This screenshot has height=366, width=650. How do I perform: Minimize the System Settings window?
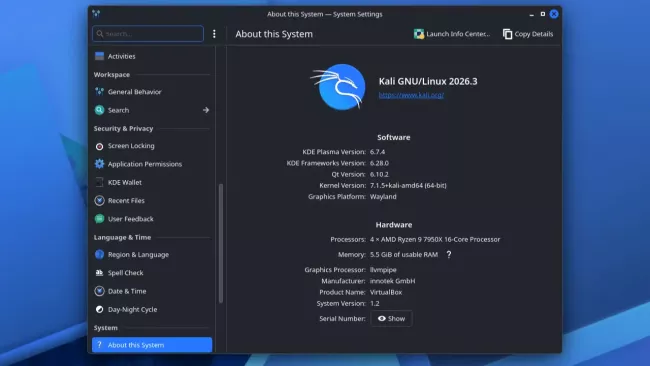point(531,14)
